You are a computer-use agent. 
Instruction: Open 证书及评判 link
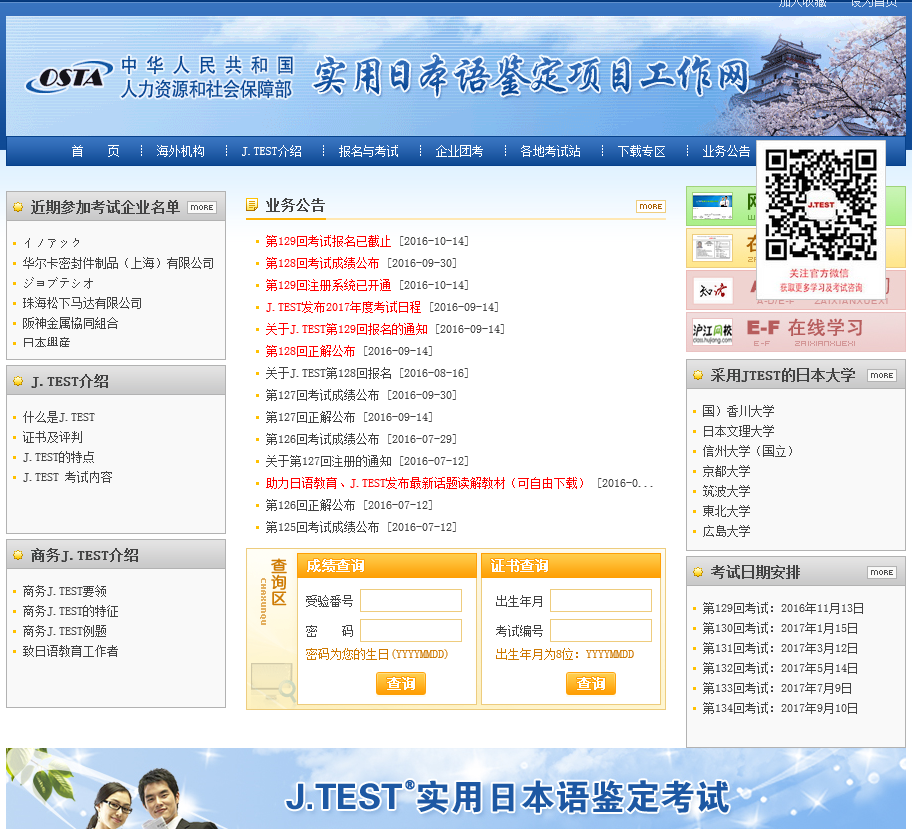pos(52,437)
